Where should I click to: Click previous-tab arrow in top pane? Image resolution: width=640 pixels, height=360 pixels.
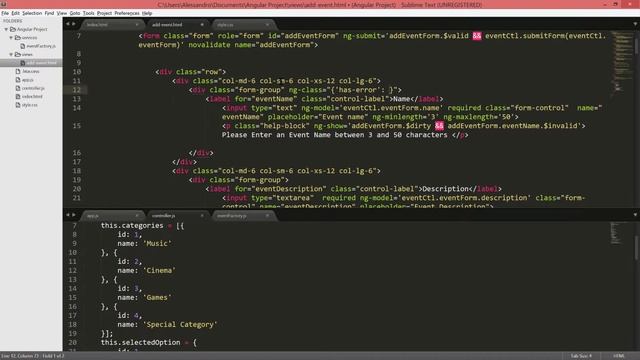tap(68, 24)
